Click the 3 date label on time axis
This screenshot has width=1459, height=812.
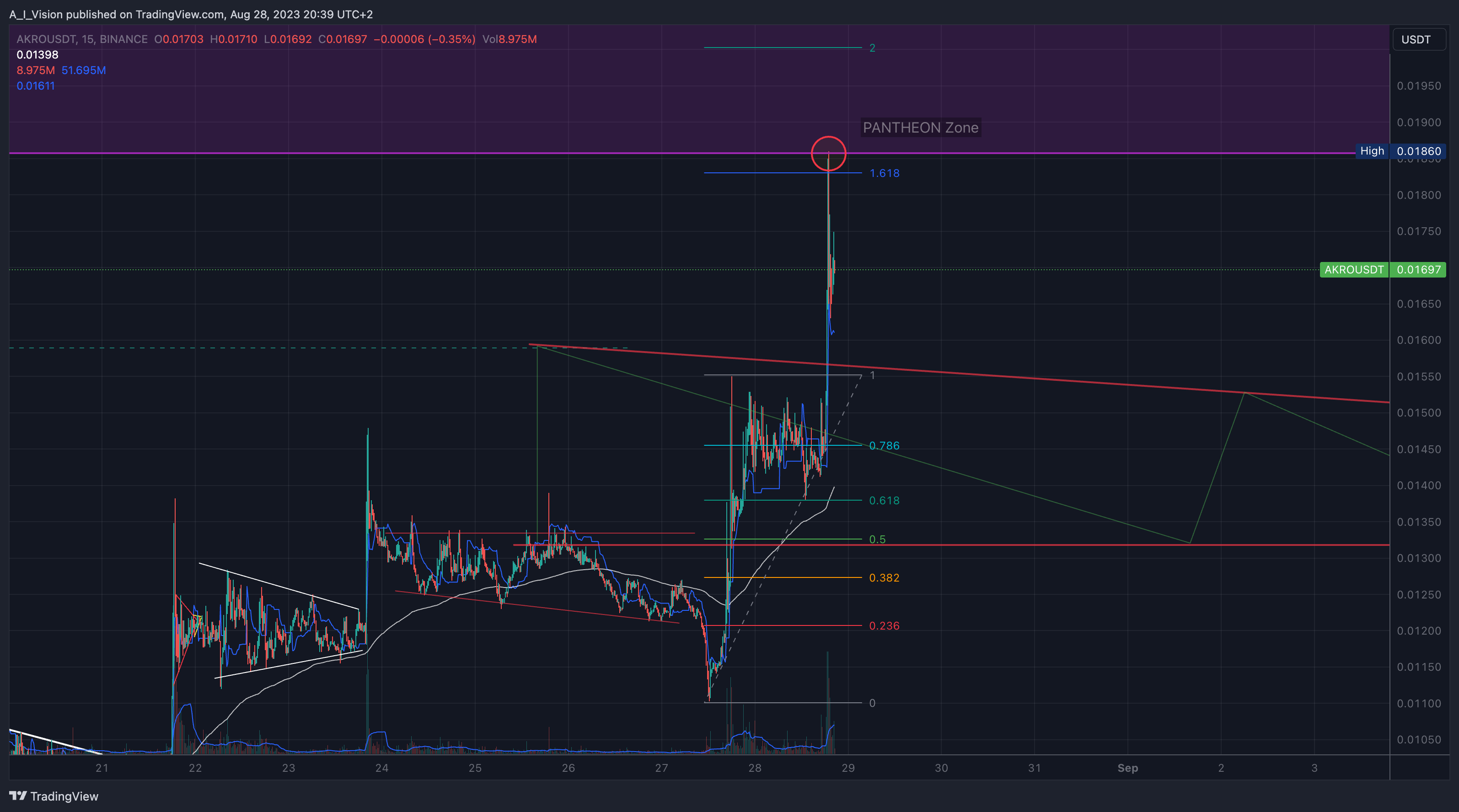[x=1314, y=768]
